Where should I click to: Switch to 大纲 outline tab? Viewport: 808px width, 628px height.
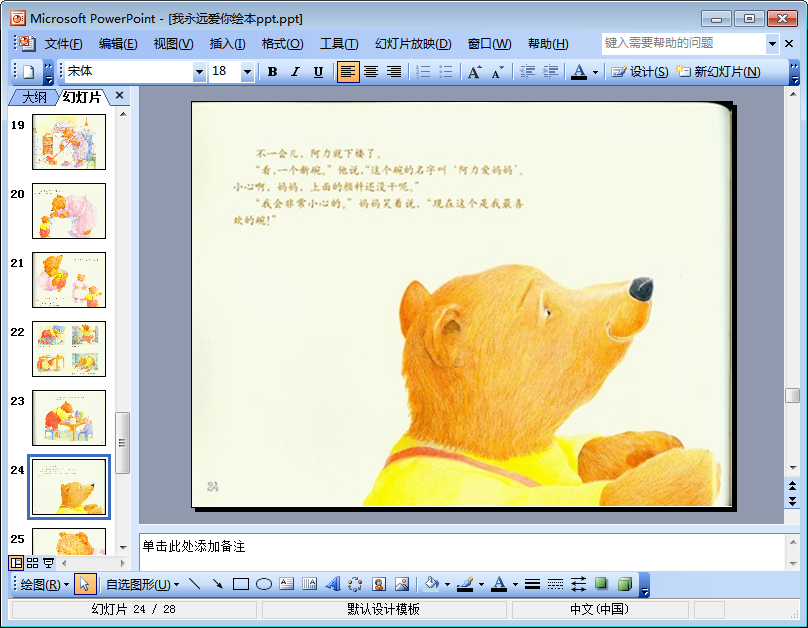tap(34, 97)
